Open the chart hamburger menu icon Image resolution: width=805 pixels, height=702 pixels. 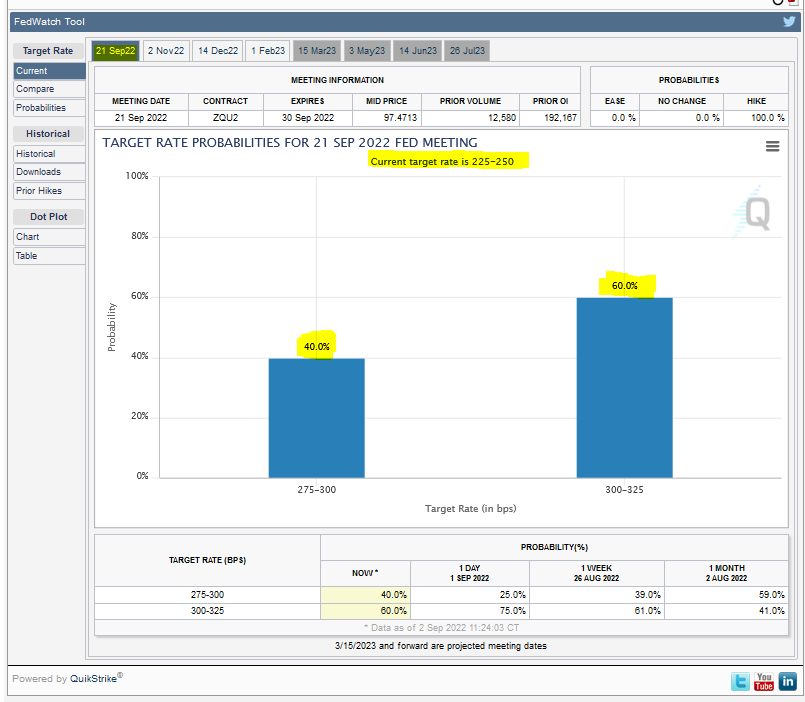[x=772, y=146]
